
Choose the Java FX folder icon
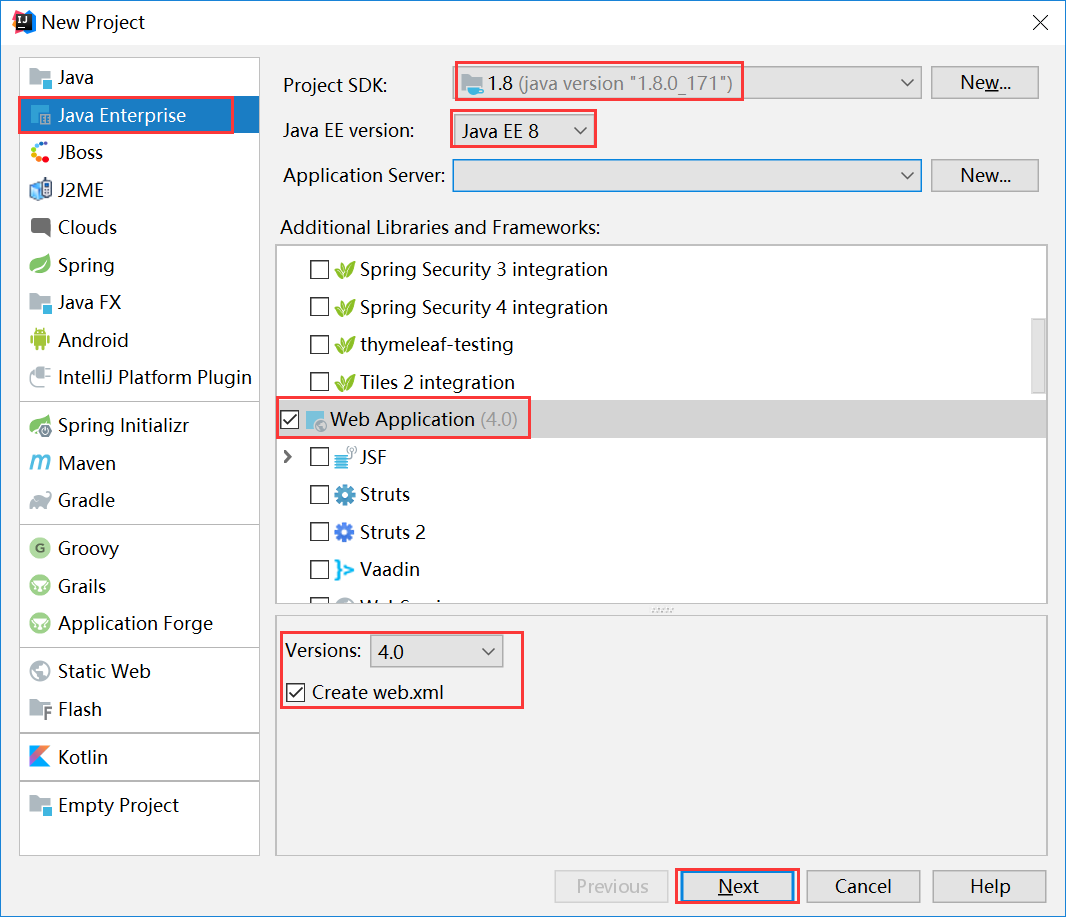[x=41, y=302]
